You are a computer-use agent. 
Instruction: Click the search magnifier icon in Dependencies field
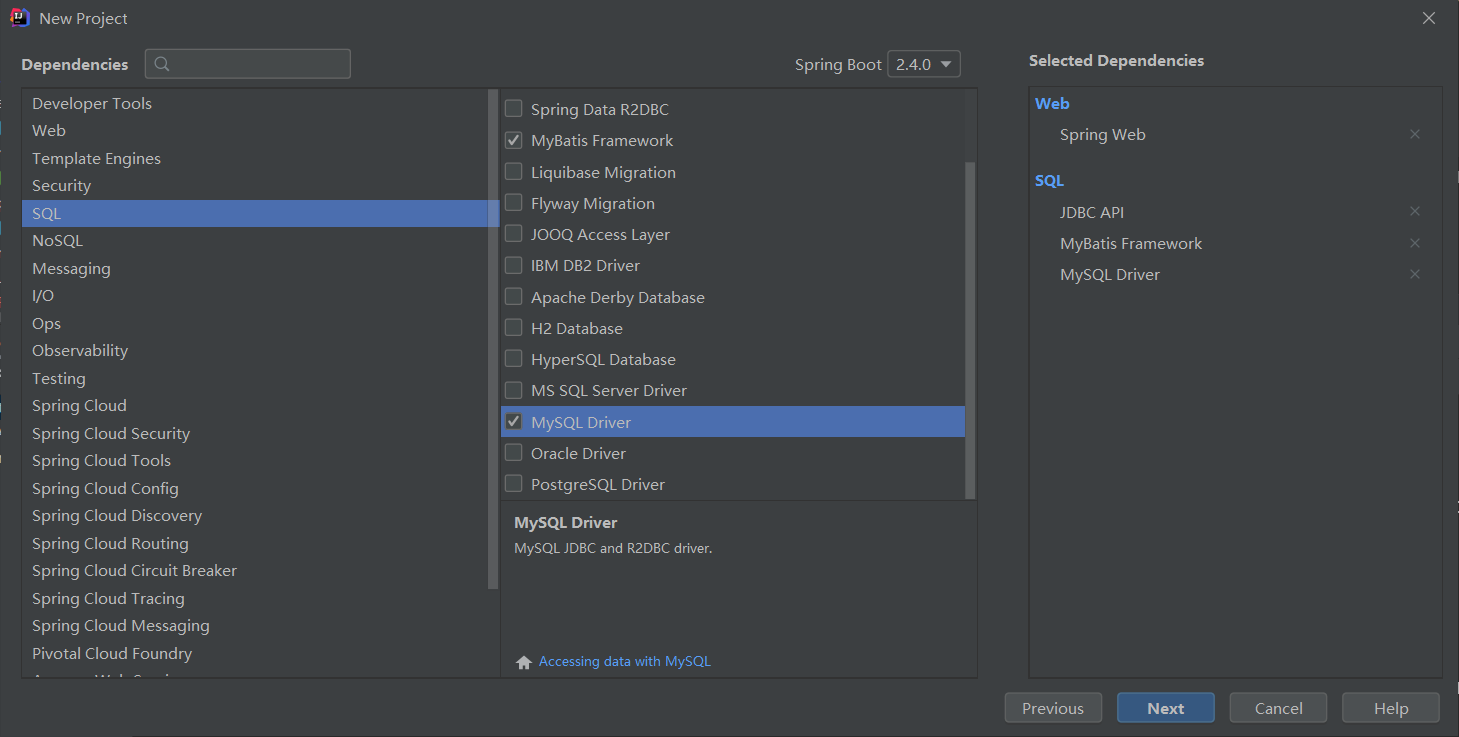(x=162, y=64)
